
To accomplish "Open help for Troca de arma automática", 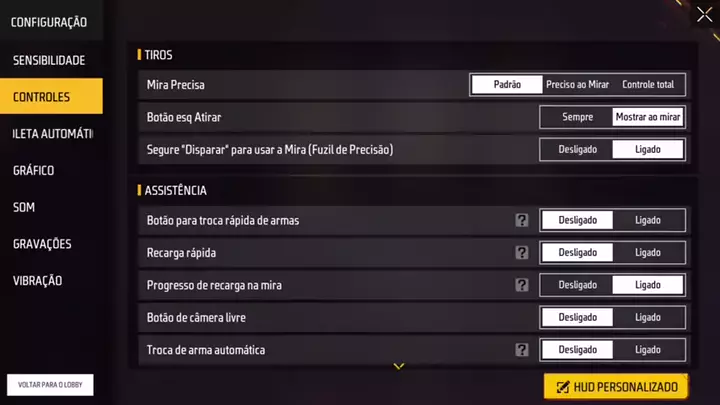I will click(521, 350).
